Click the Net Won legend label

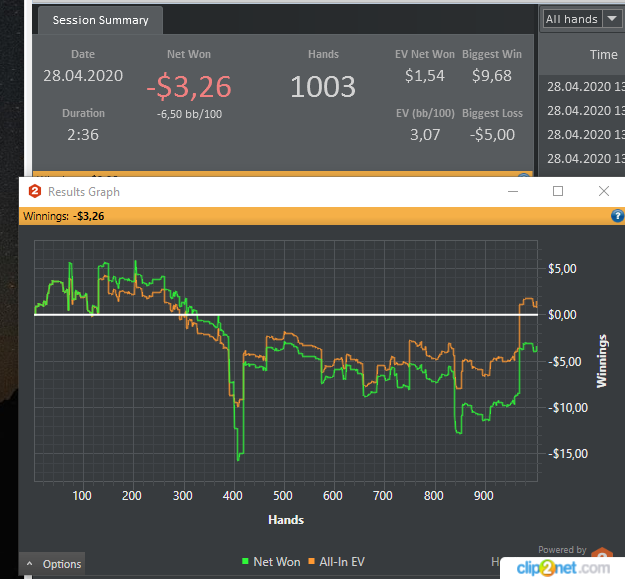click(277, 562)
